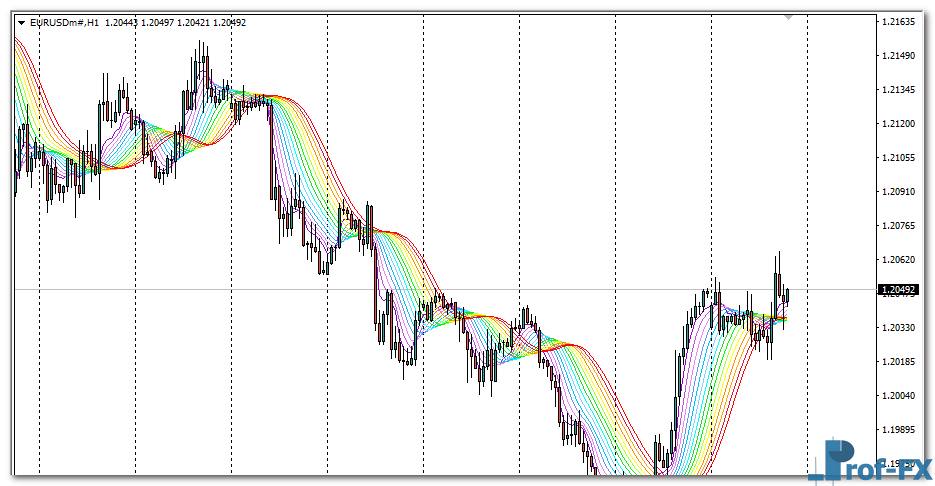Open the dropdown arrow beside EURUSDm#,H1
Viewport: 935px width, 486px height.
(x=22, y=22)
